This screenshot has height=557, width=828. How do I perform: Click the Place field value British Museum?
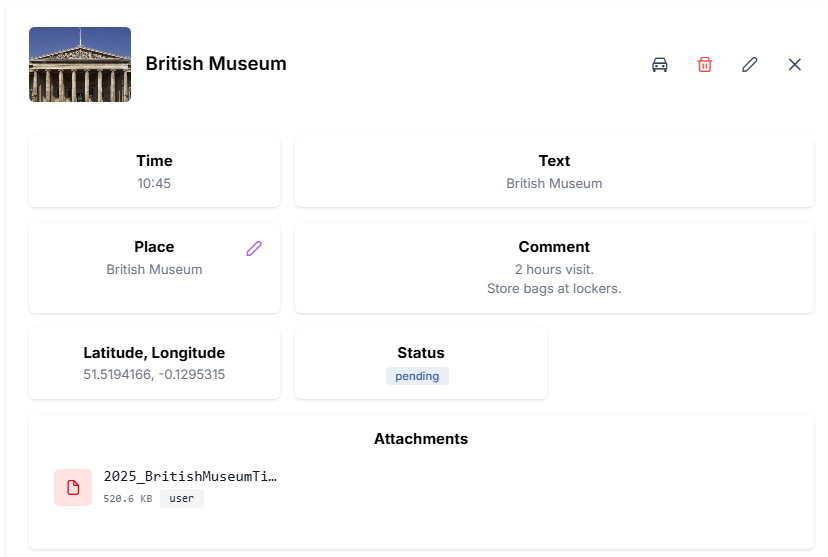(154, 269)
